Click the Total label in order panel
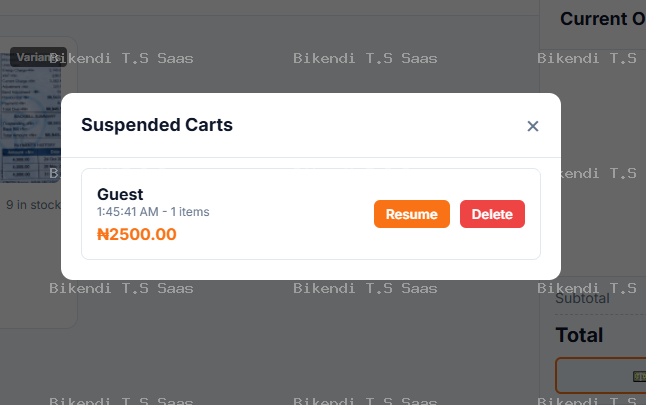 coord(579,335)
